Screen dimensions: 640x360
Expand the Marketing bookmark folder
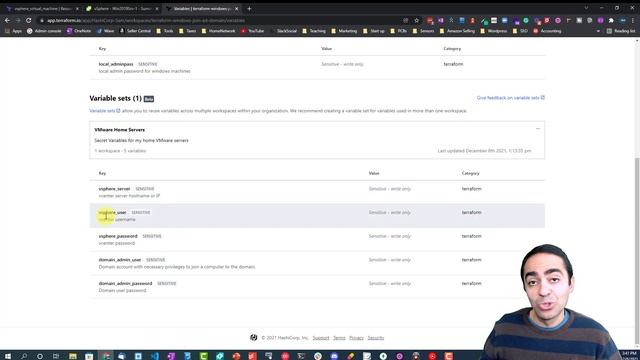pos(344,31)
